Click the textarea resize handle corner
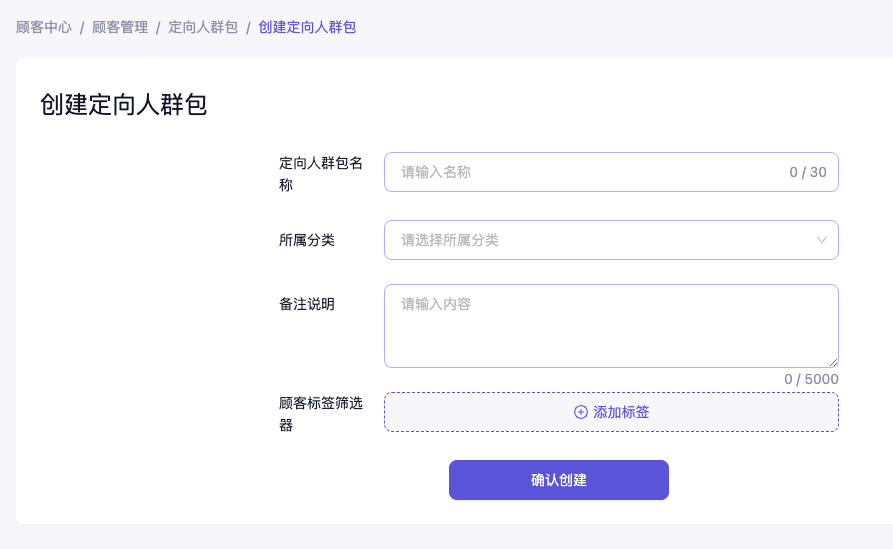Viewport: 893px width, 549px height. click(833, 362)
